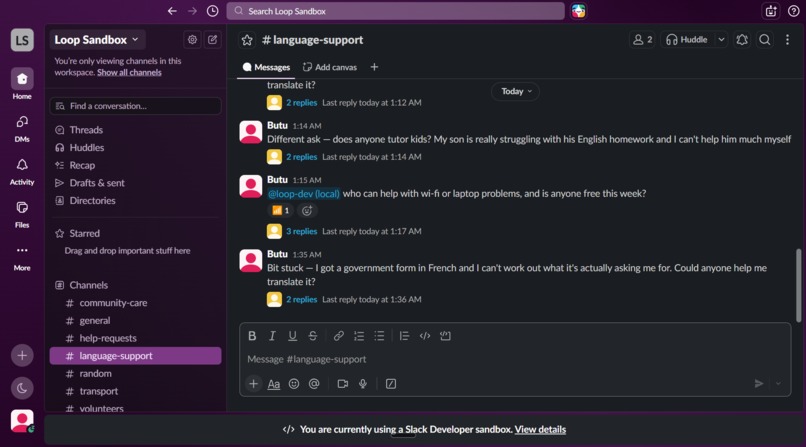Open history clock icon
The width and height of the screenshot is (806, 447).
coord(212,11)
